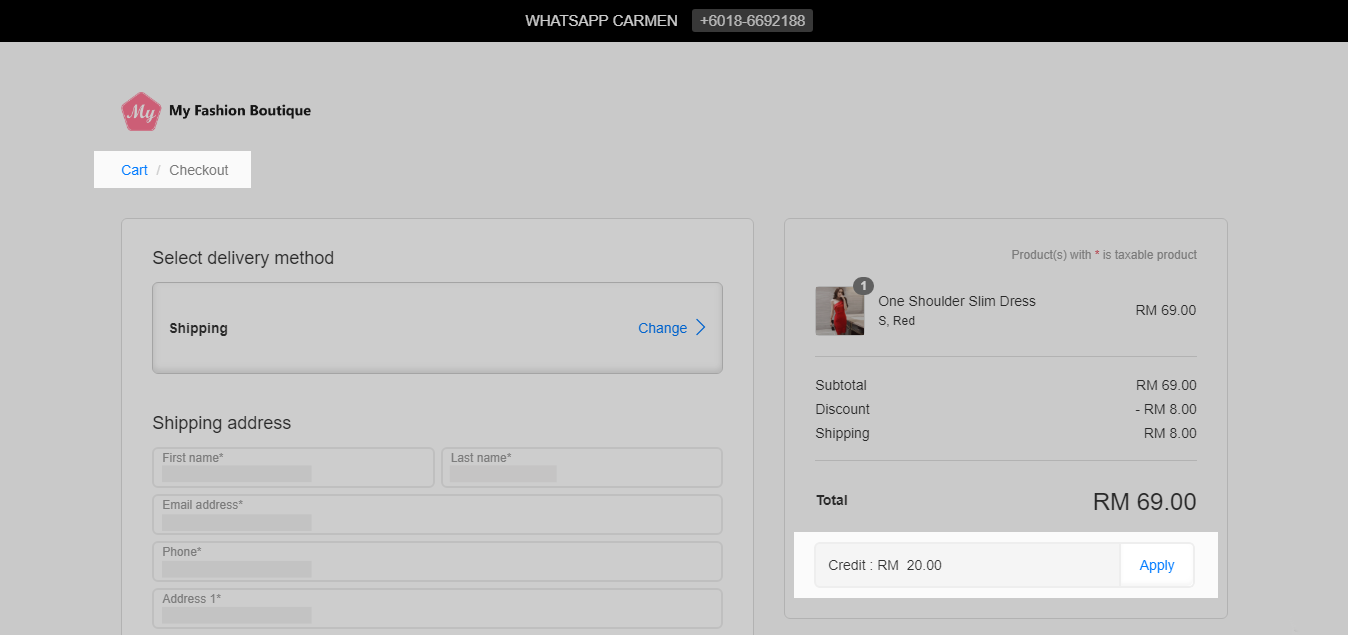The height and width of the screenshot is (635, 1348).
Task: Click the My Fashion Boutique store name
Action: click(x=240, y=111)
